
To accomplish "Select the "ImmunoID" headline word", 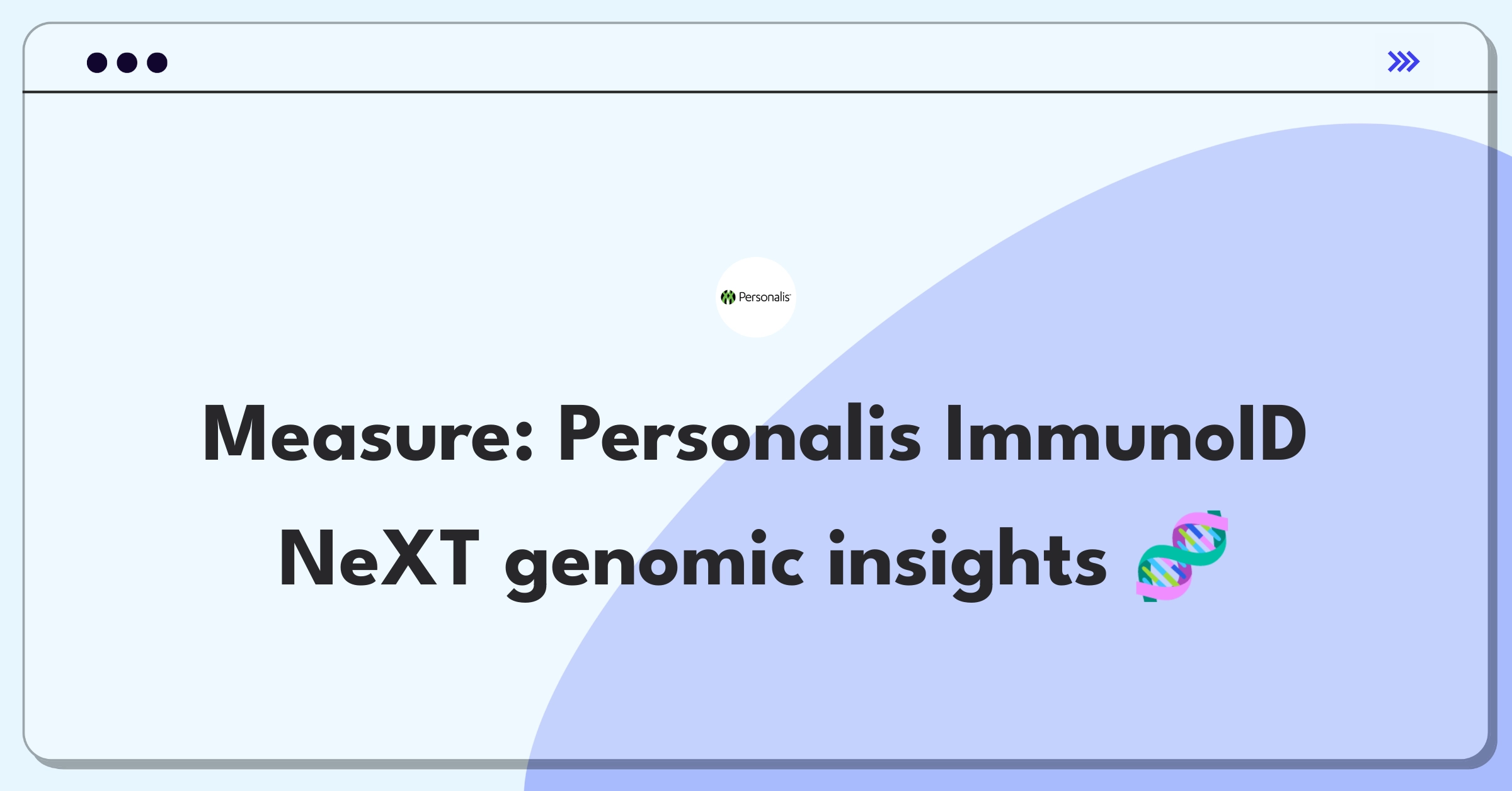I will tap(1126, 434).
